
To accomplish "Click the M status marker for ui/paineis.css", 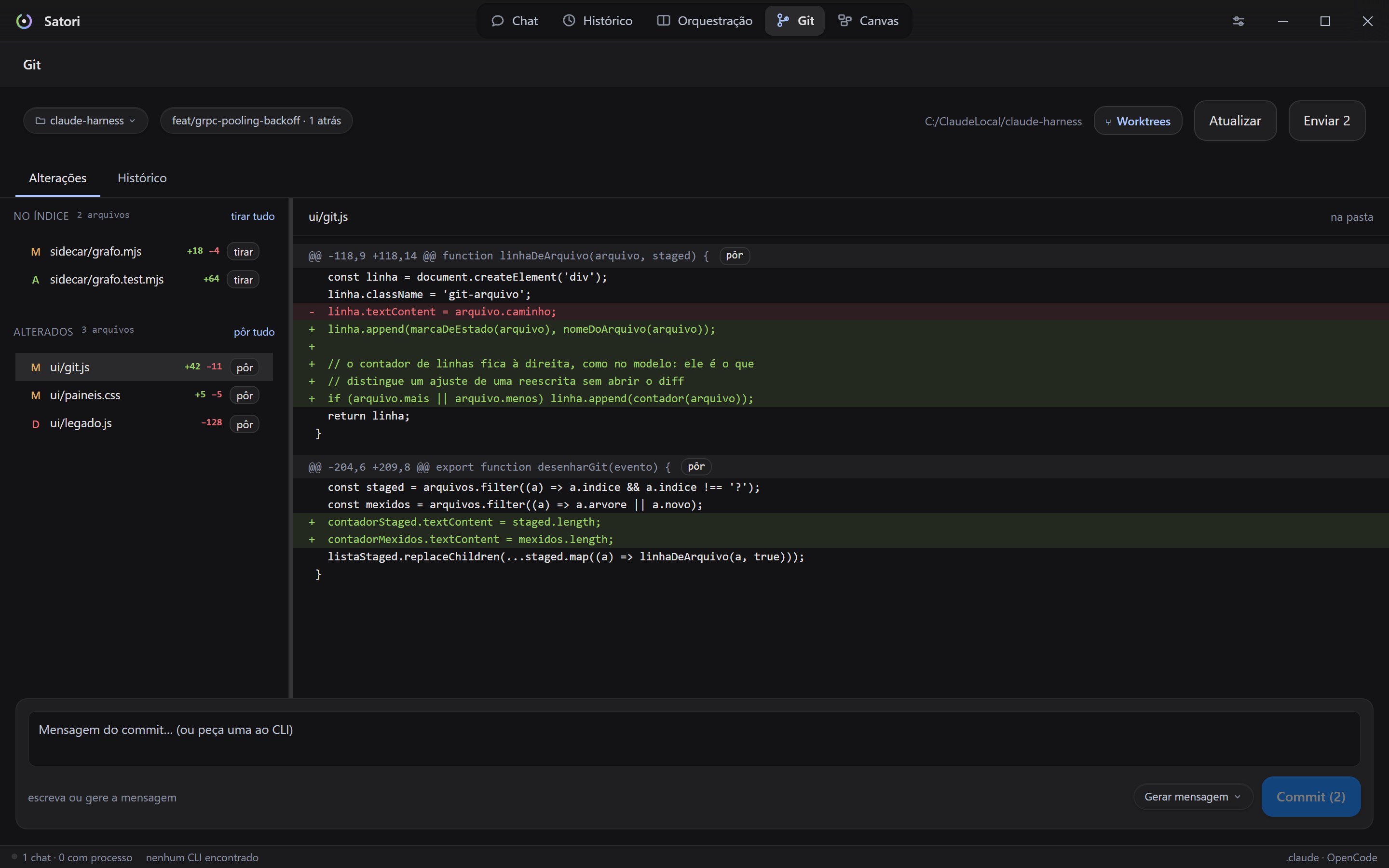I will [36, 395].
